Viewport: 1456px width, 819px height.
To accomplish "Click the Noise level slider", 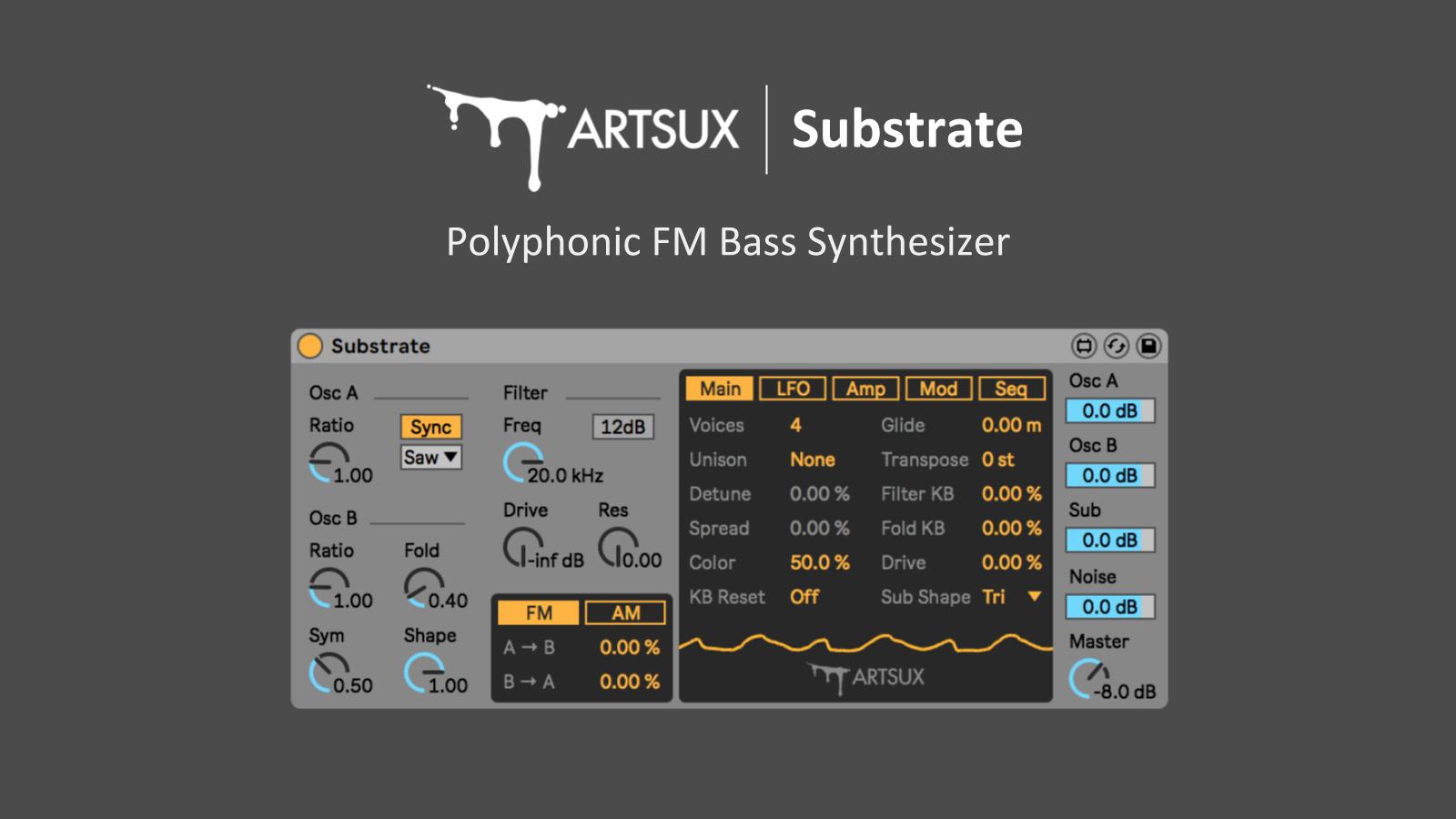I will tap(1109, 607).
